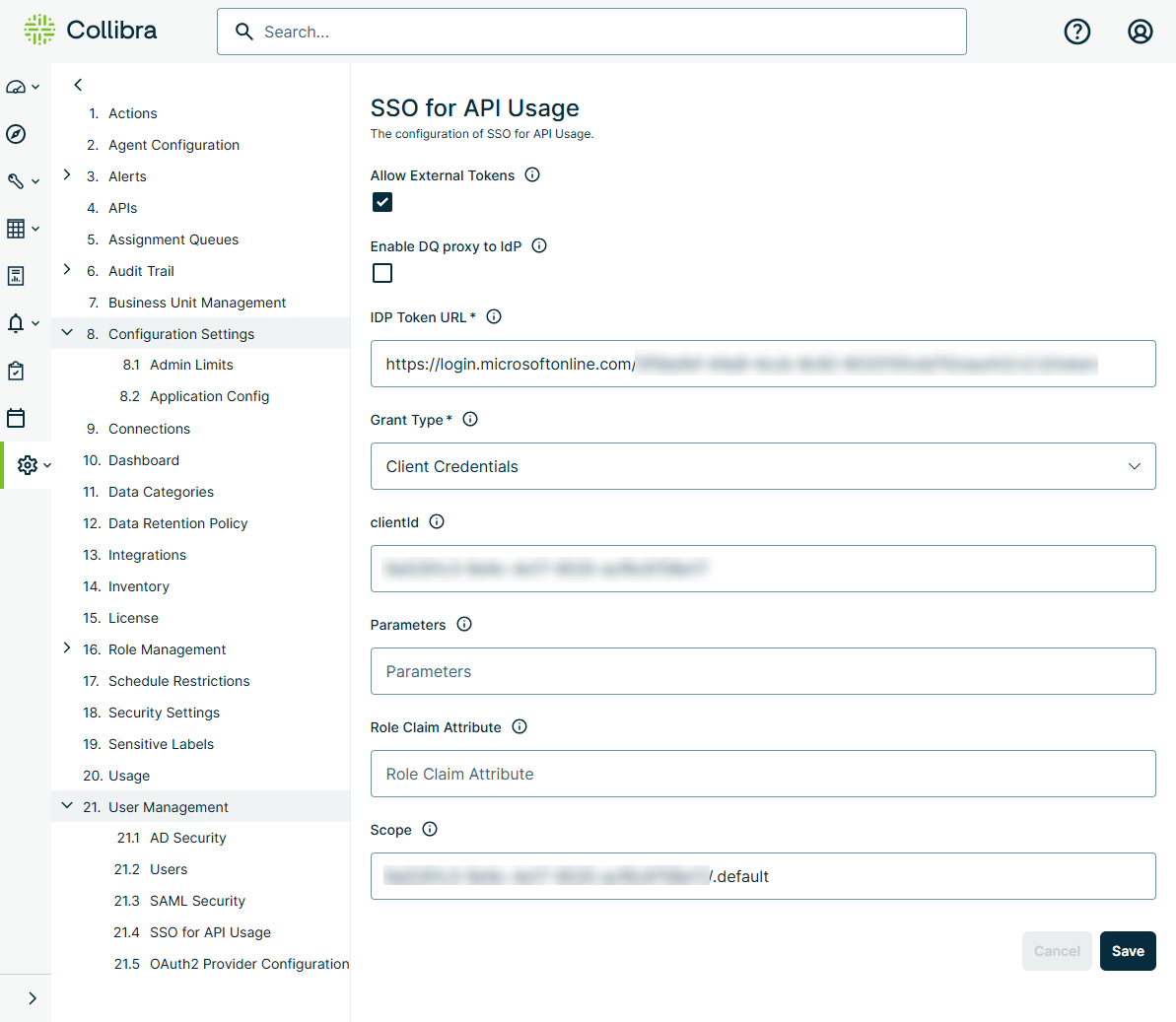
Task: Click the grid catalog icon in sidebar
Action: [x=18, y=229]
